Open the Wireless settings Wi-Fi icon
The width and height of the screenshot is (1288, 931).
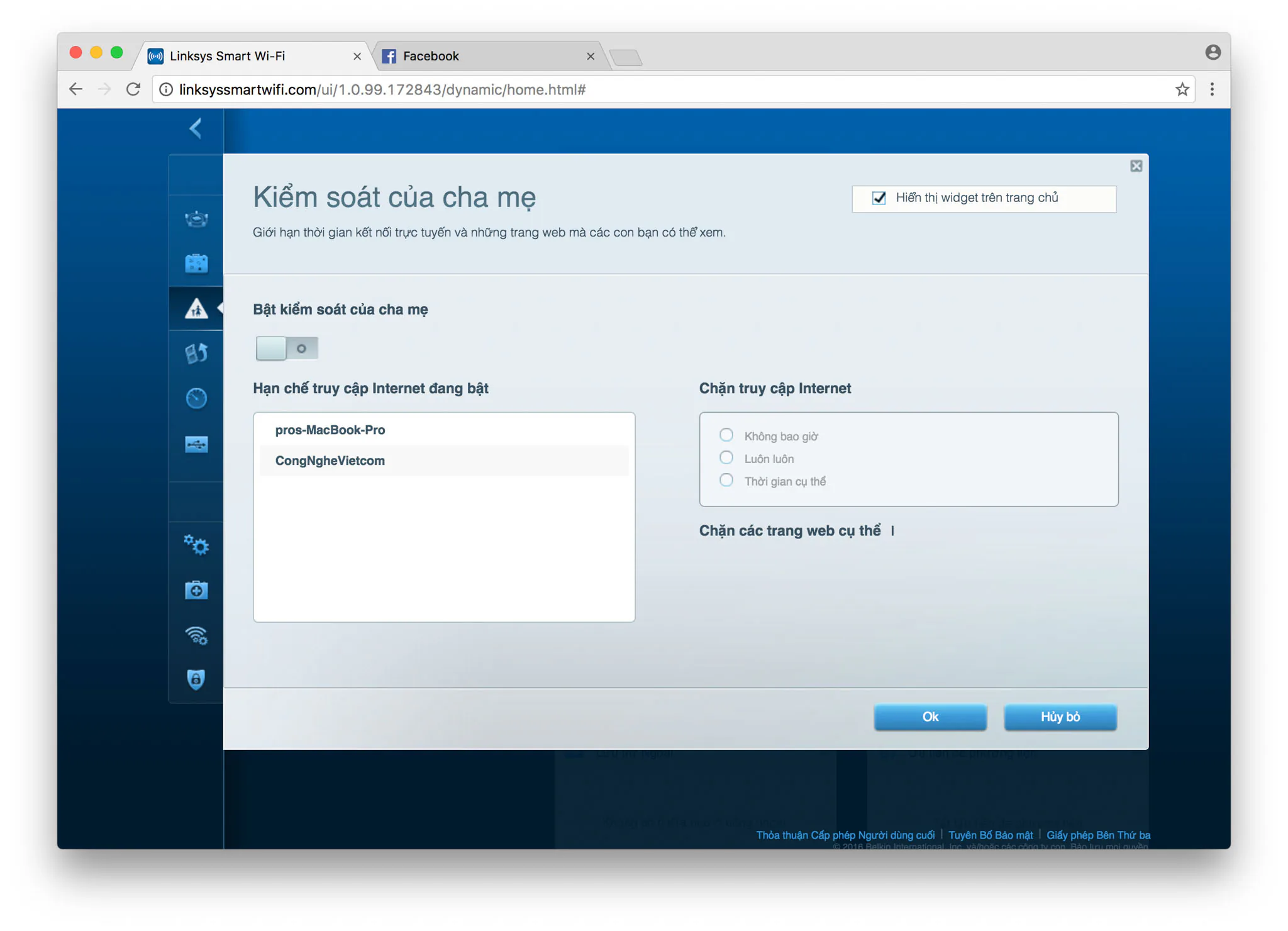coord(196,635)
